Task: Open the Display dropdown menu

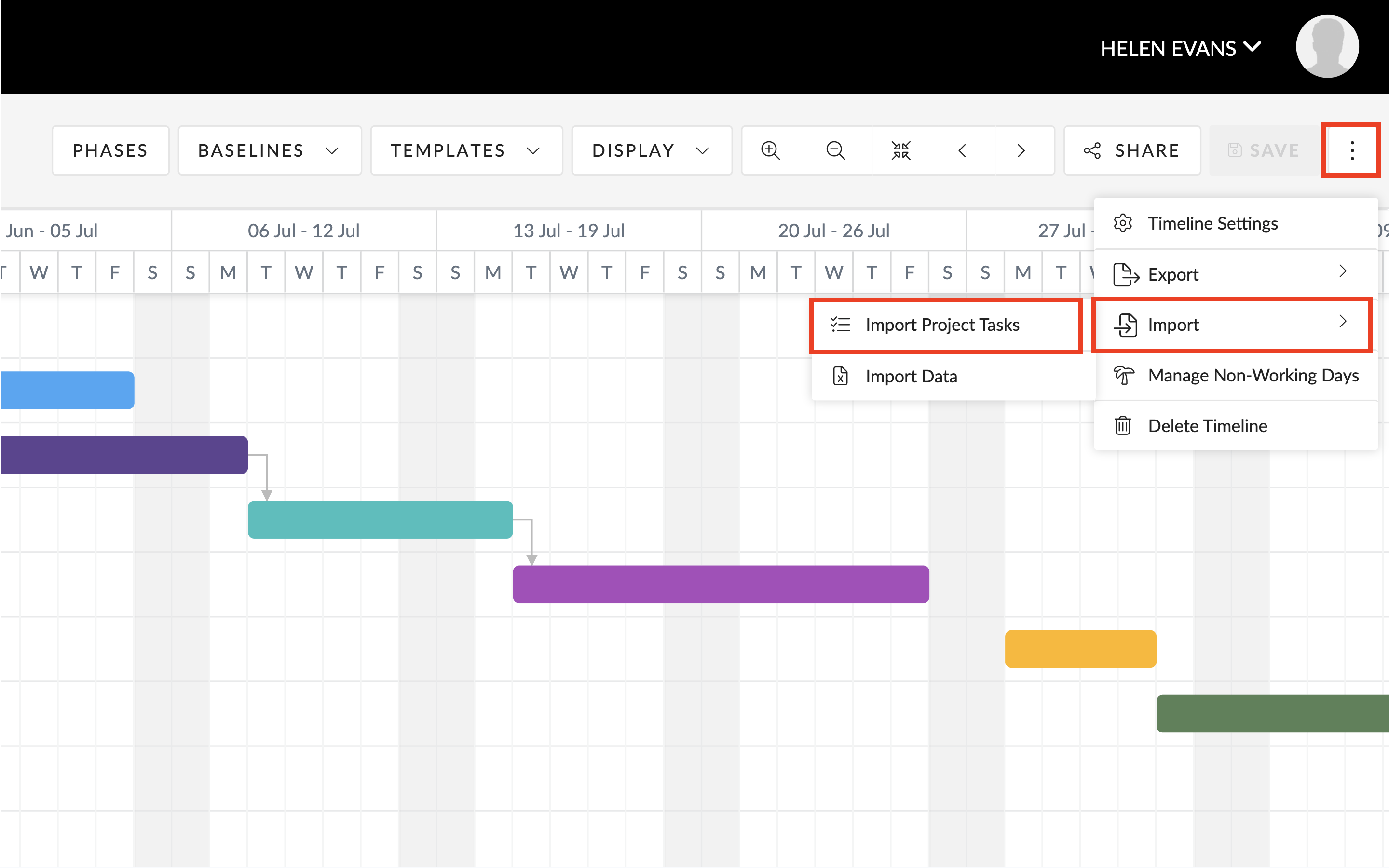Action: (652, 150)
